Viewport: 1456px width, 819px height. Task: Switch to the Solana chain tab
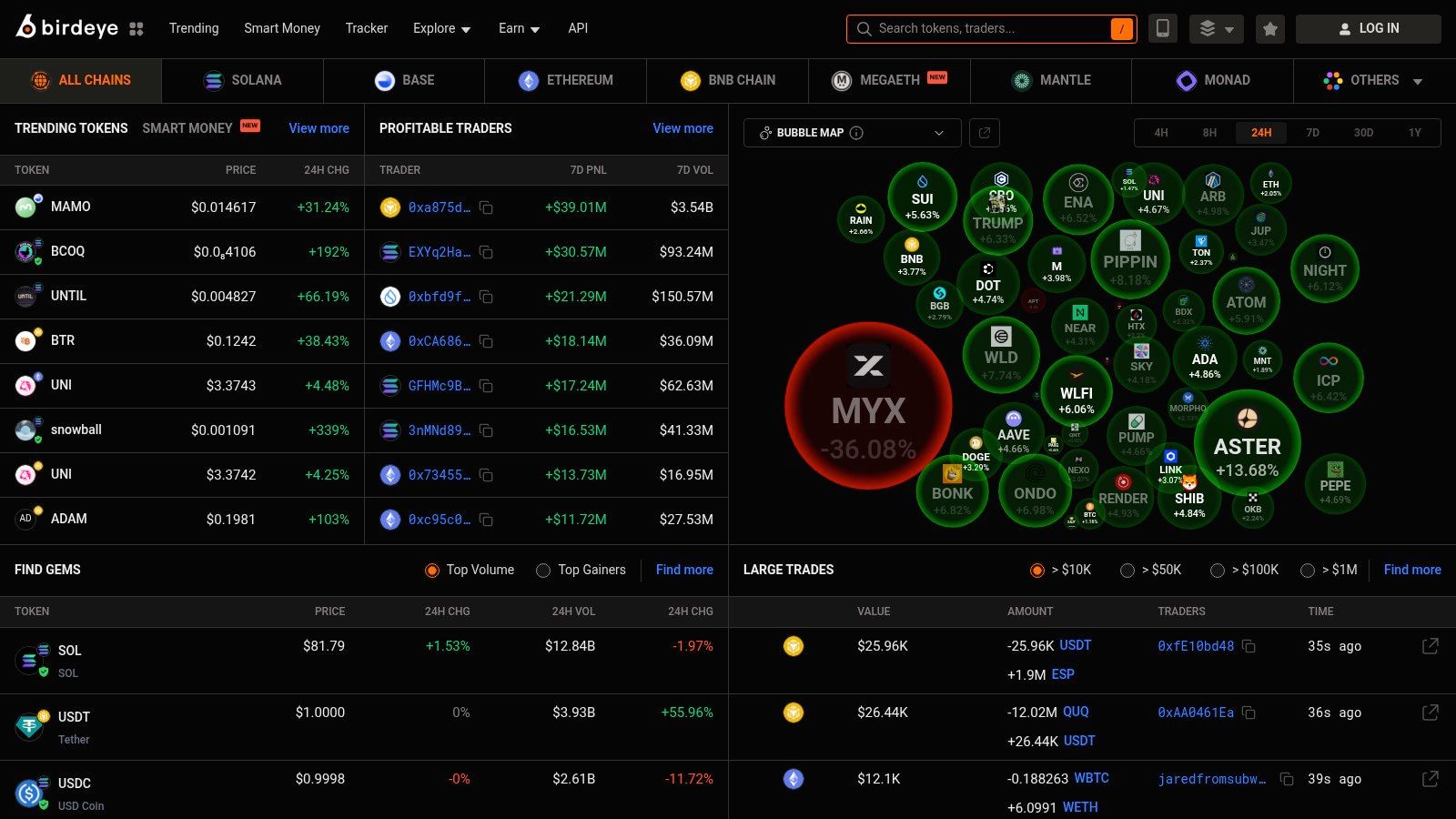(x=242, y=81)
